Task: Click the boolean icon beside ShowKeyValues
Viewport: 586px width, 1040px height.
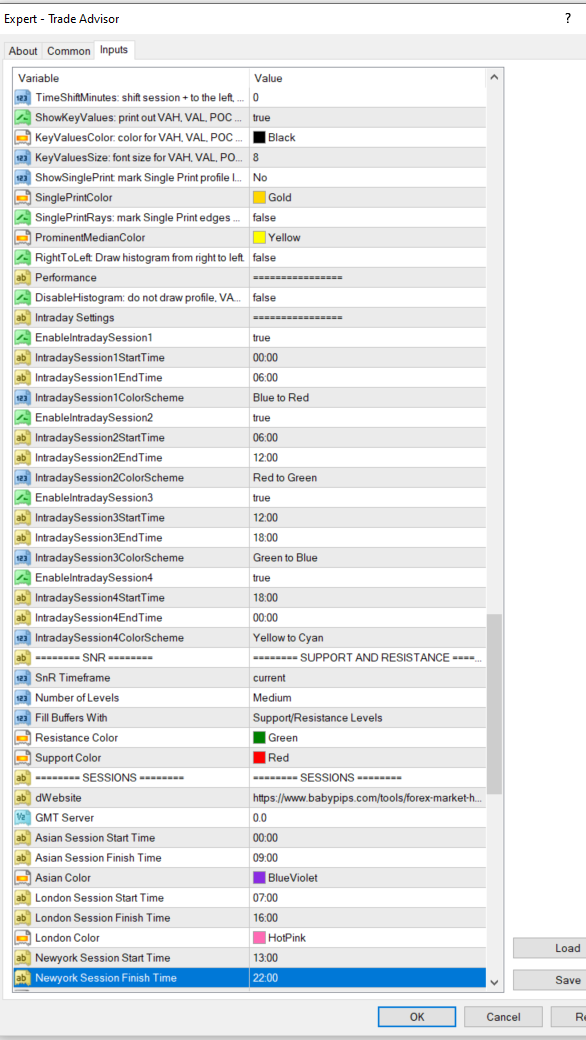Action: [x=22, y=117]
